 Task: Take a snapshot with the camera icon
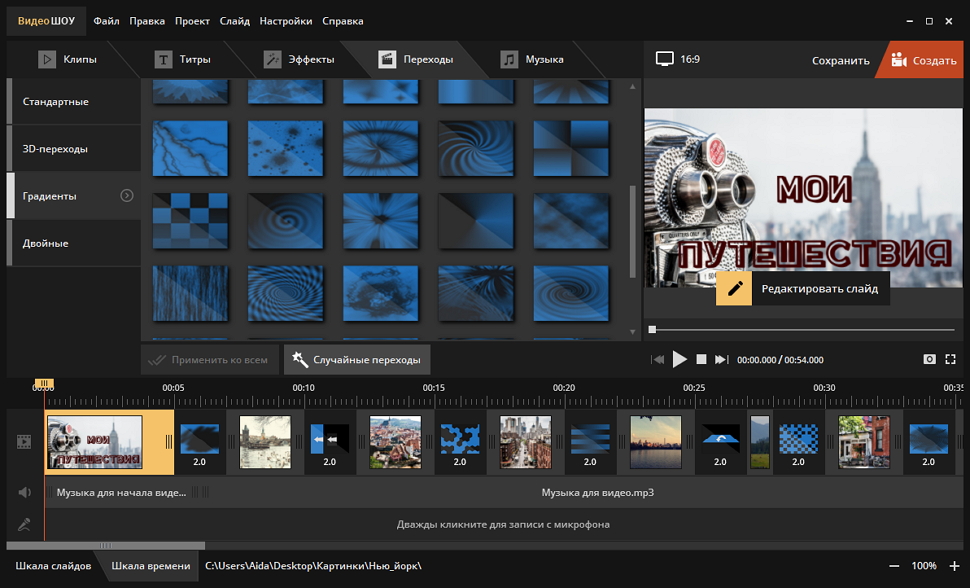pyautogui.click(x=929, y=359)
